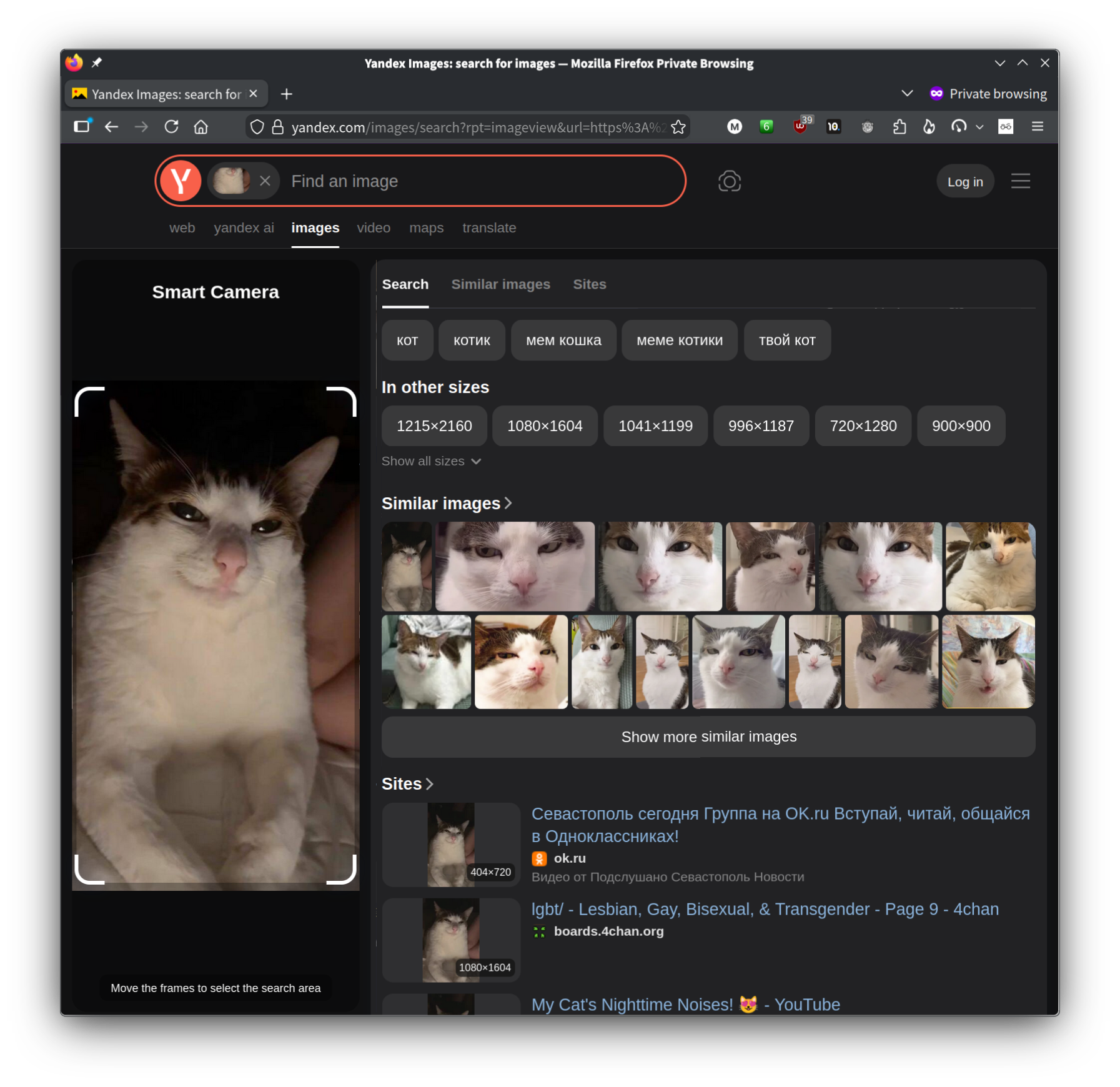
Task: Open the lgbt 4chan Page 9 link
Action: click(765, 910)
